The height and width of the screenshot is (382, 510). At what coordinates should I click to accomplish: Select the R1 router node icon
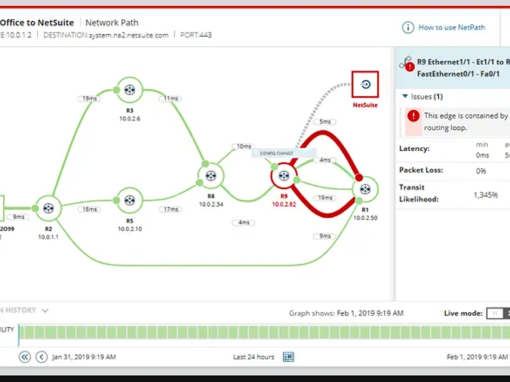click(365, 189)
